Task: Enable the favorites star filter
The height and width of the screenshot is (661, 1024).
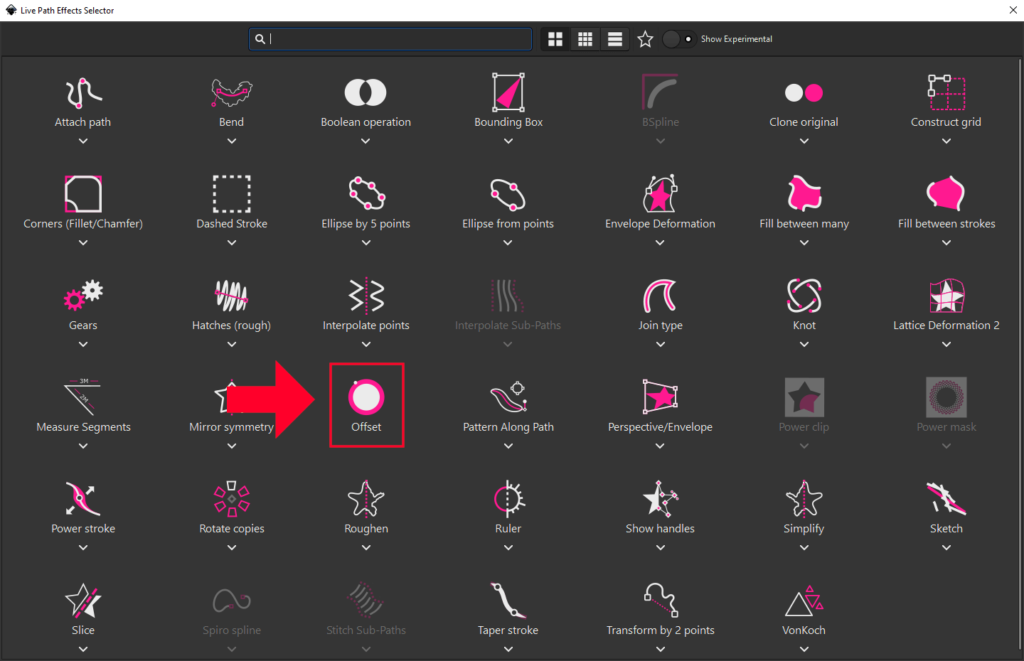Action: point(645,38)
